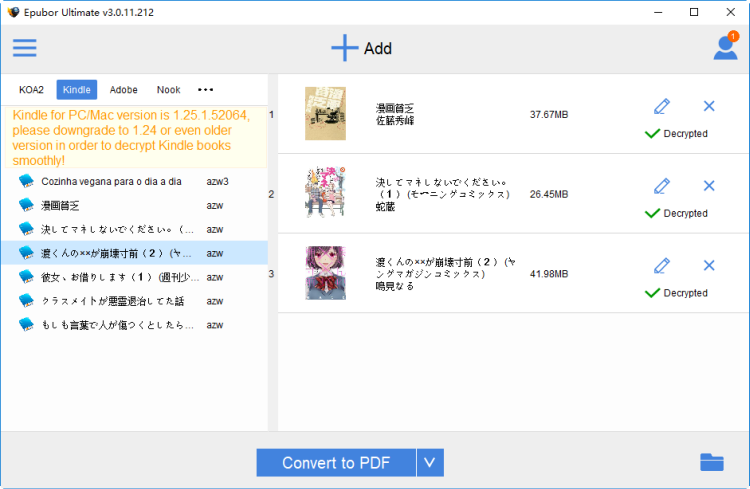
Task: Click the azw3 format label
Action: [217, 181]
